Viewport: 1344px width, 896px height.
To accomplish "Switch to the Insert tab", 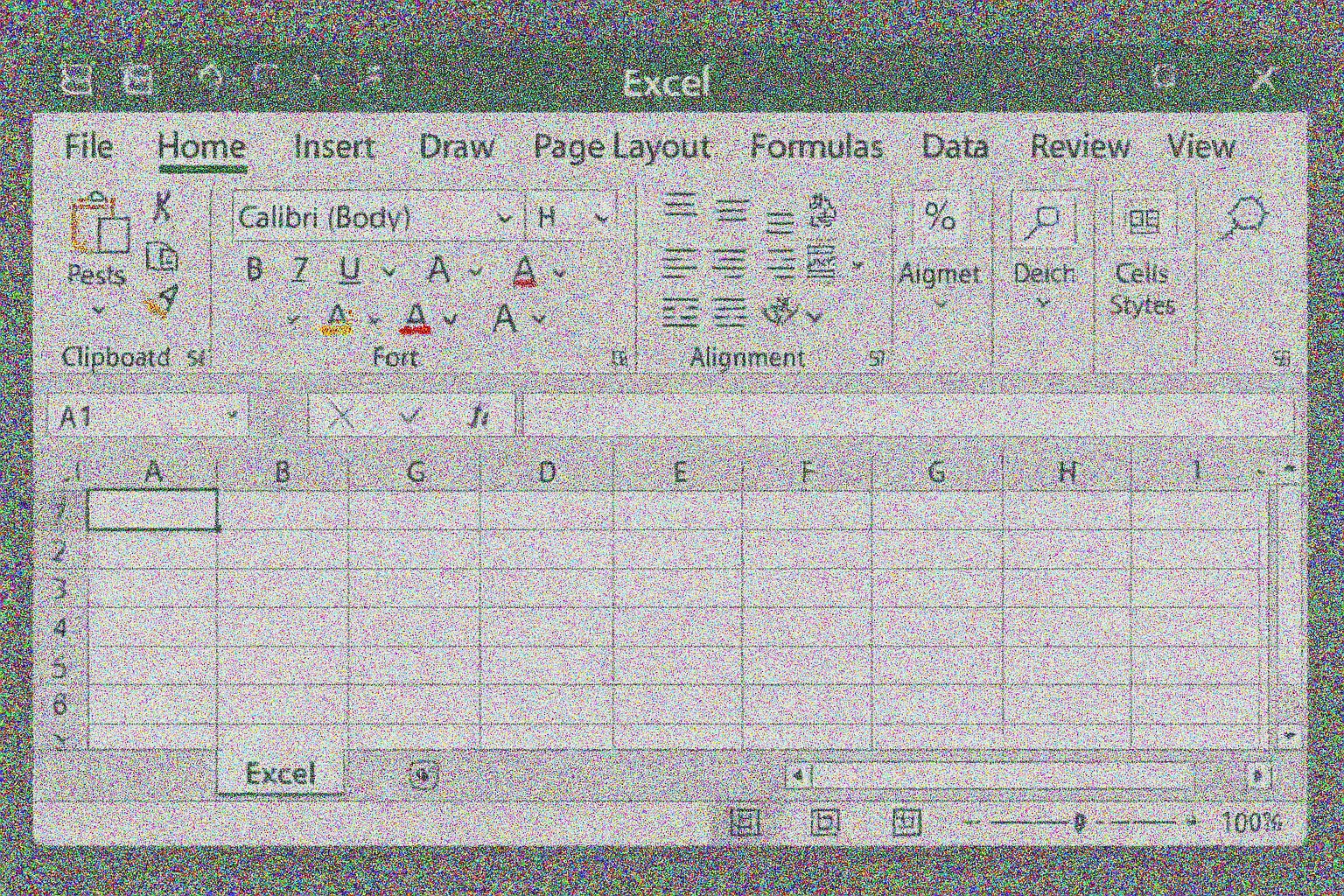I will 333,146.
